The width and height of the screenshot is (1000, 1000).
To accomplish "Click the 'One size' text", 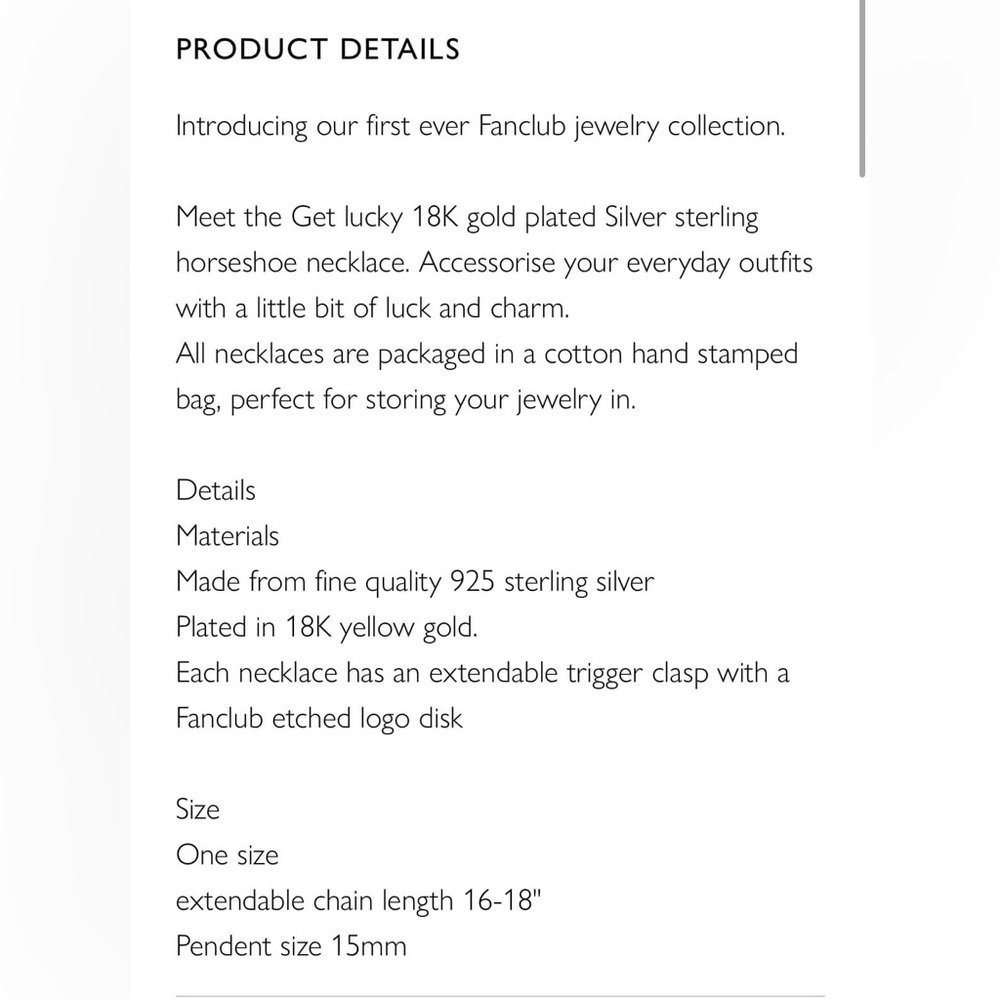I will (x=227, y=855).
